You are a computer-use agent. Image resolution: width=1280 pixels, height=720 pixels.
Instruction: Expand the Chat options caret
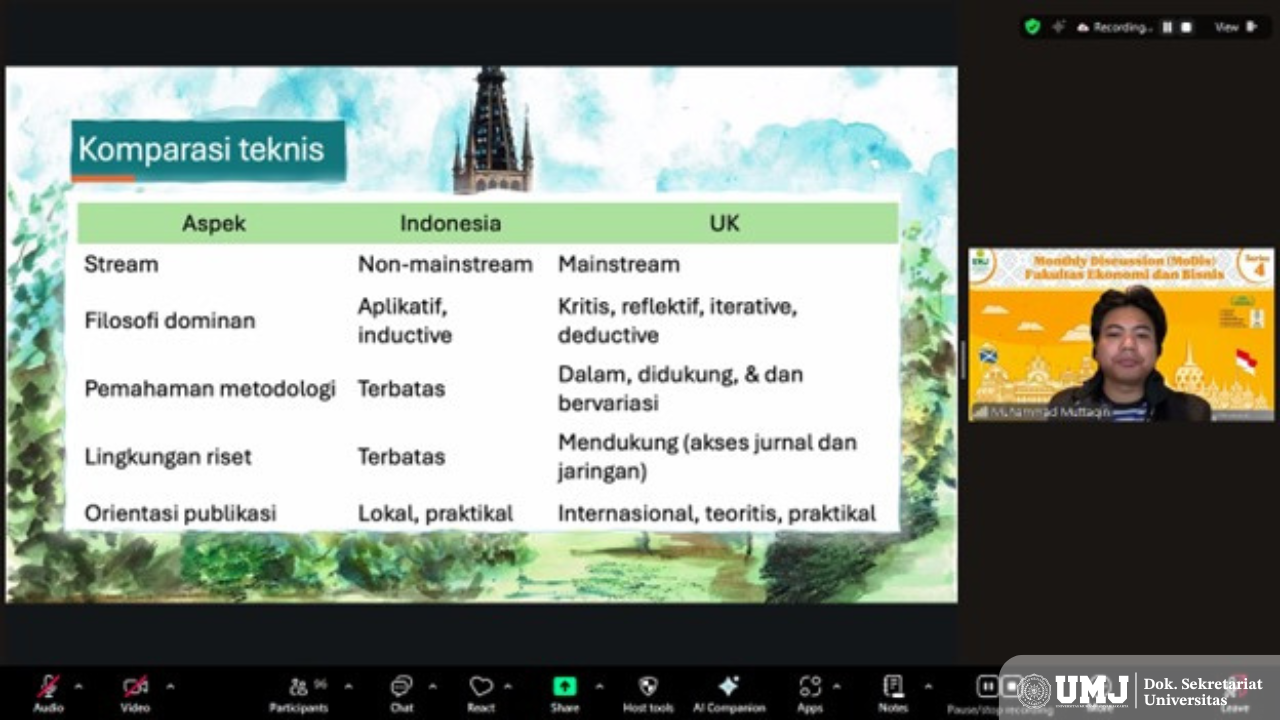pos(432,686)
